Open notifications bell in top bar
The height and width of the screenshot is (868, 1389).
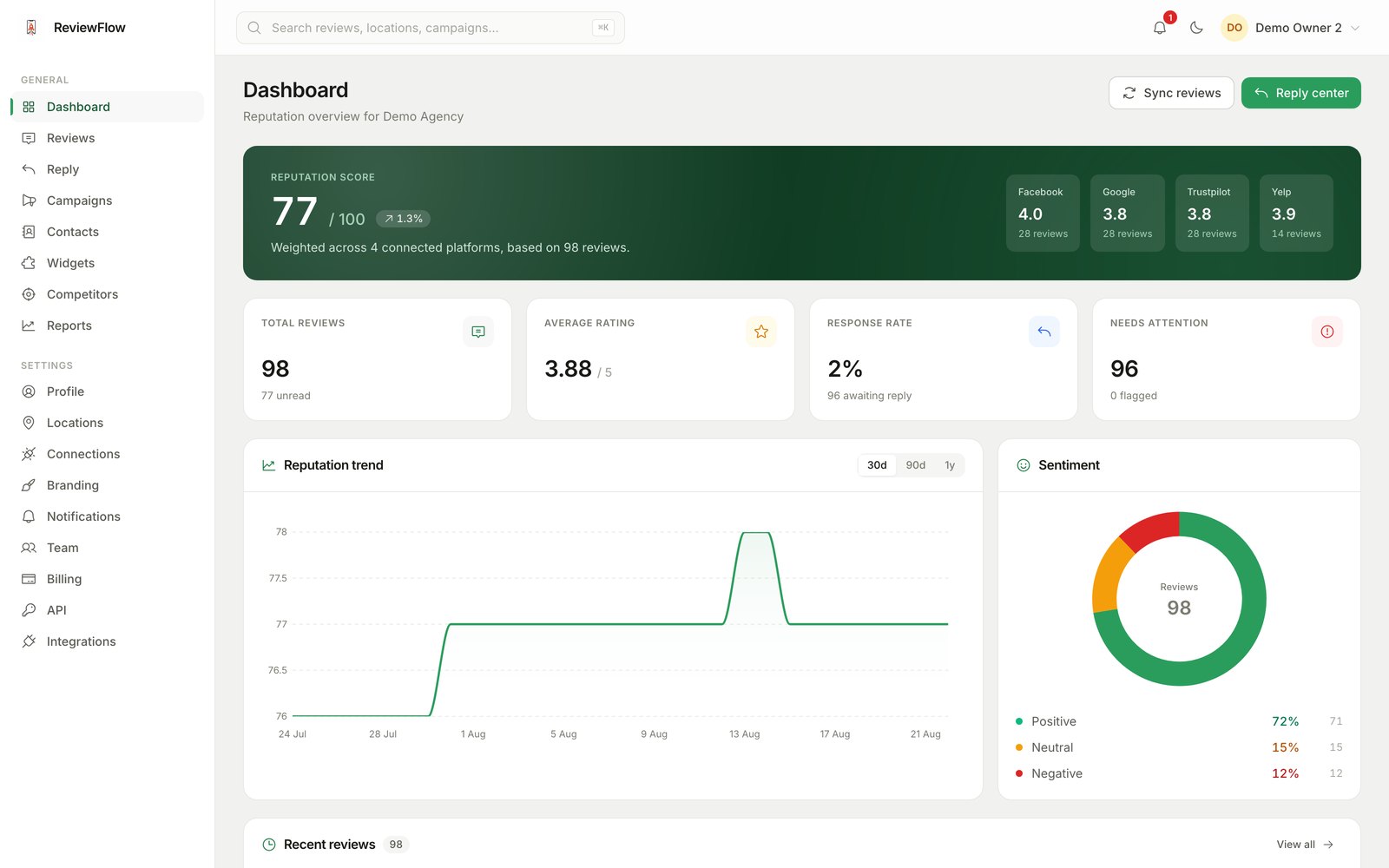[x=1160, y=28]
